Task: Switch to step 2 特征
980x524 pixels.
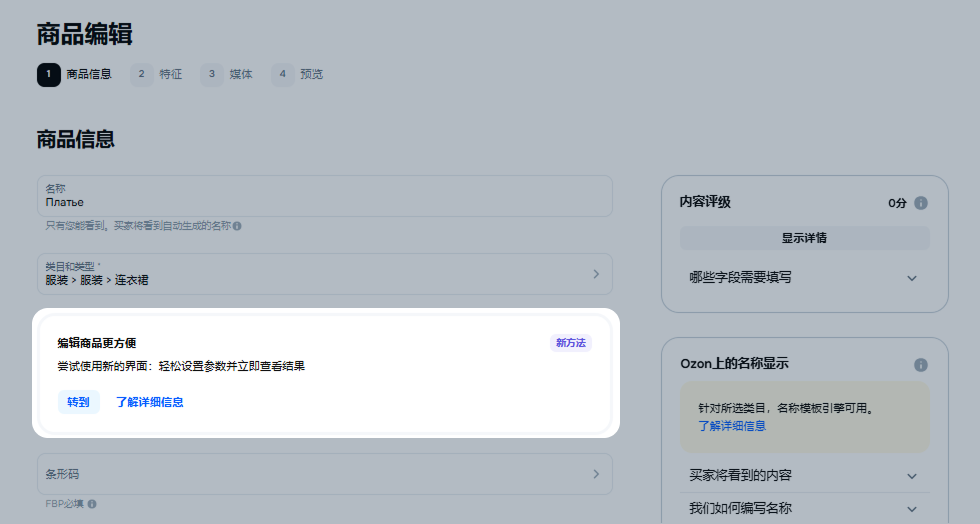Action: tap(157, 74)
